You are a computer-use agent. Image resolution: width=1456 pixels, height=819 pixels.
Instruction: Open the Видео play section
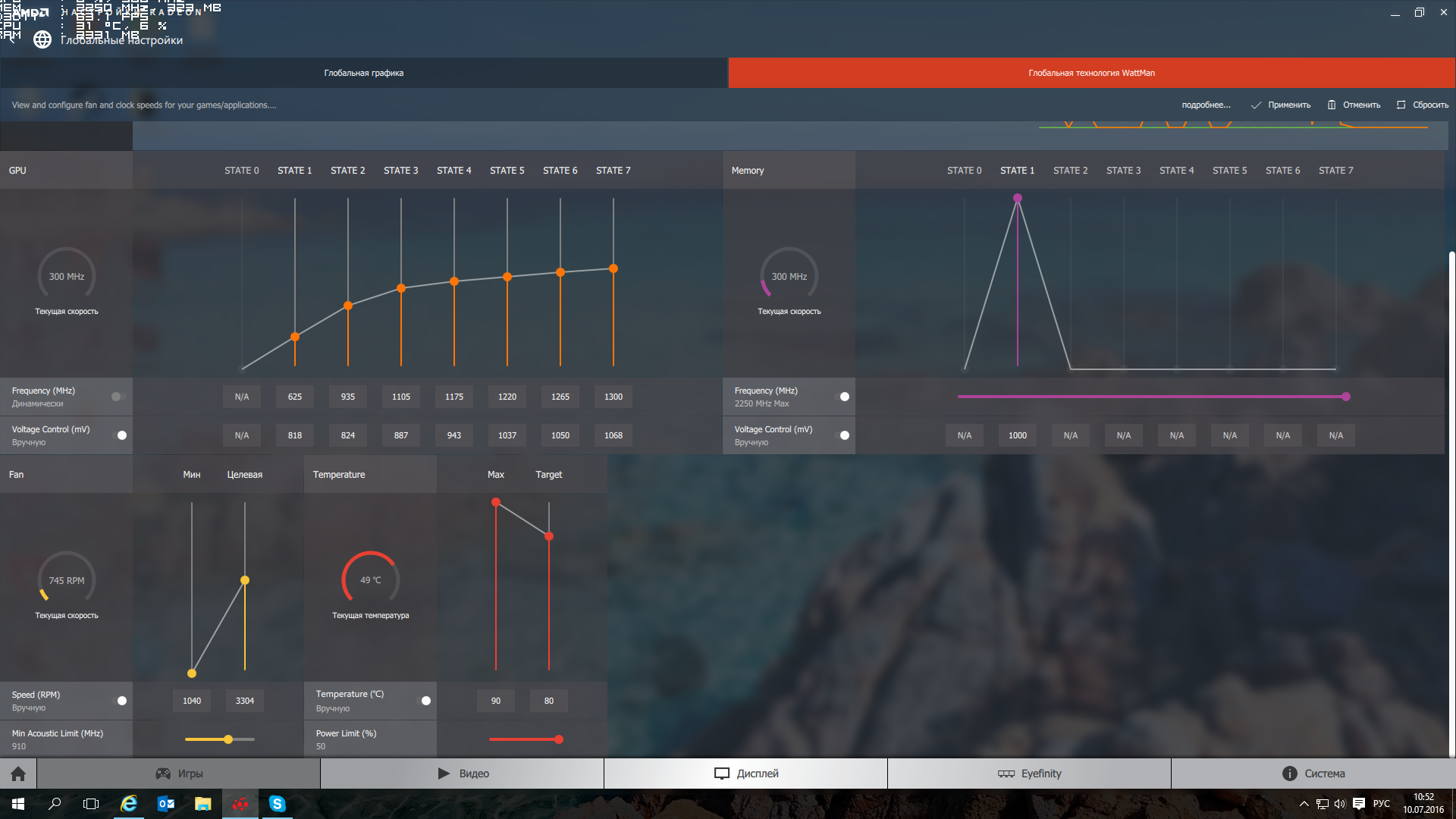[x=463, y=773]
